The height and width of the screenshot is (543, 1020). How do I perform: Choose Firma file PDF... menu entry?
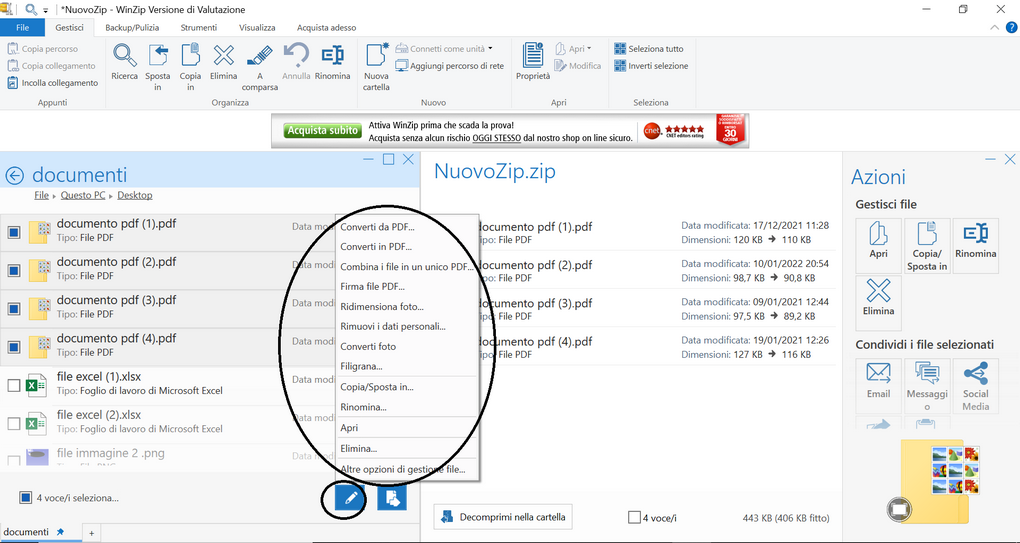[407, 287]
